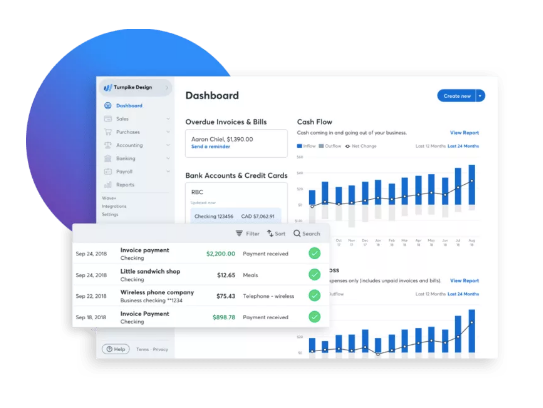Viewport: 543px width, 408px height.
Task: Open the Dashboard menu item
Action: click(129, 106)
